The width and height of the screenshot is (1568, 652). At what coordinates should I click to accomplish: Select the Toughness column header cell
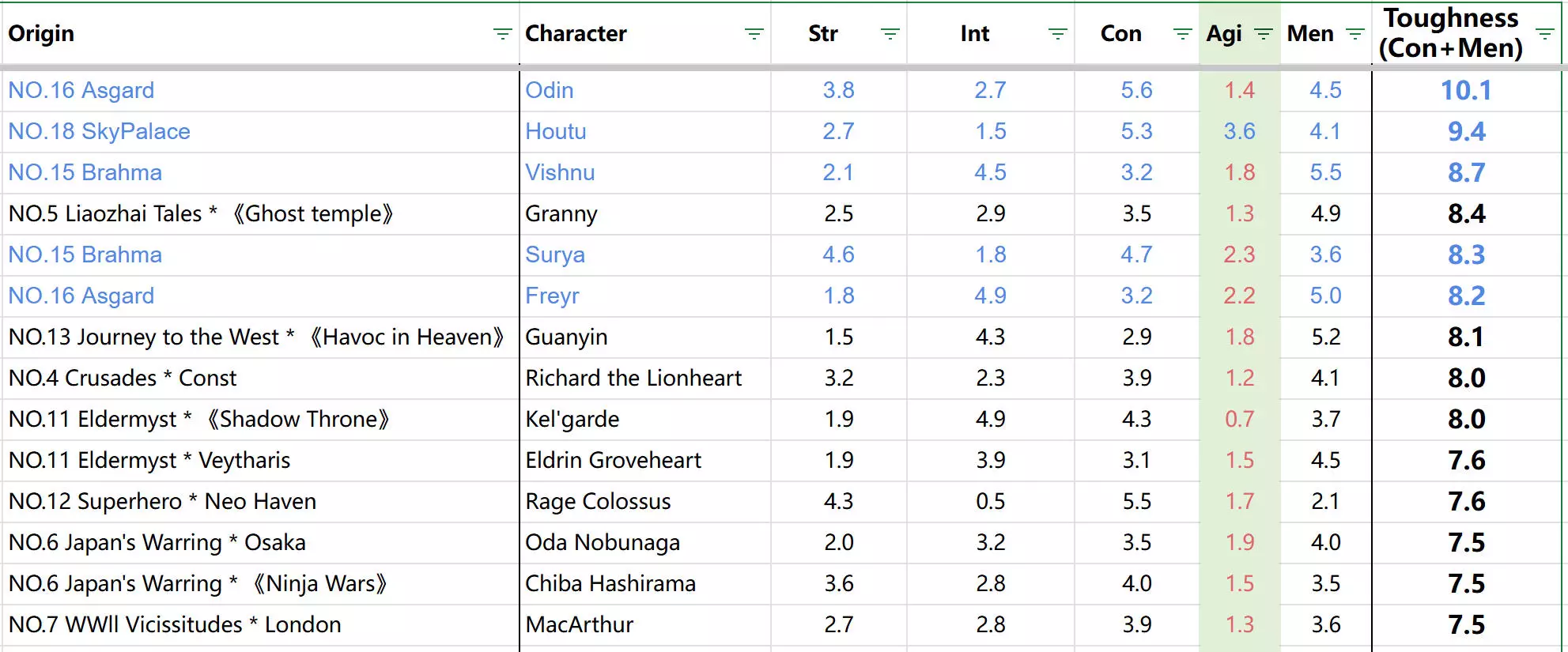coord(1450,33)
